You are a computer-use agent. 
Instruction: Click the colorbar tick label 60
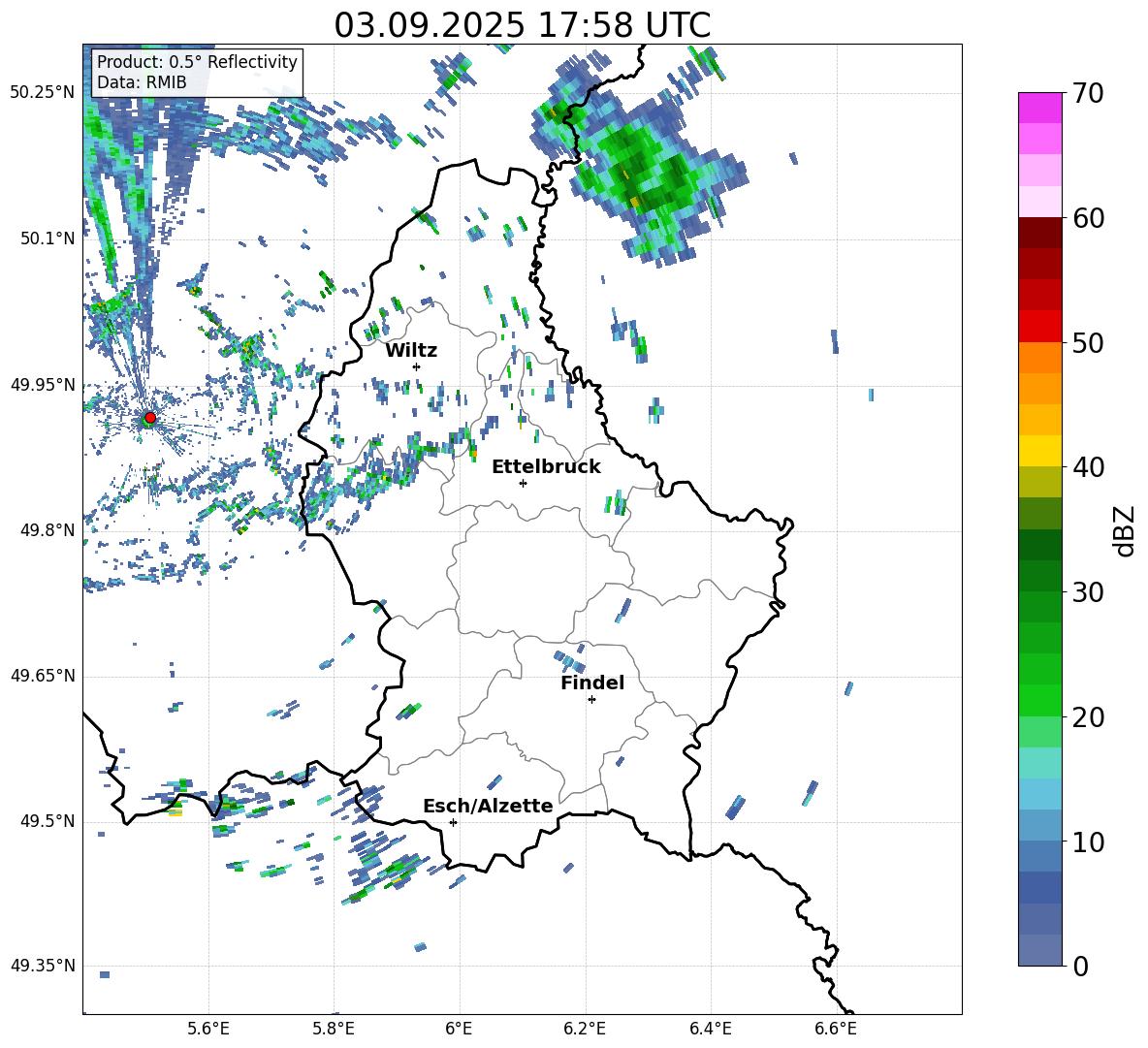click(1088, 218)
